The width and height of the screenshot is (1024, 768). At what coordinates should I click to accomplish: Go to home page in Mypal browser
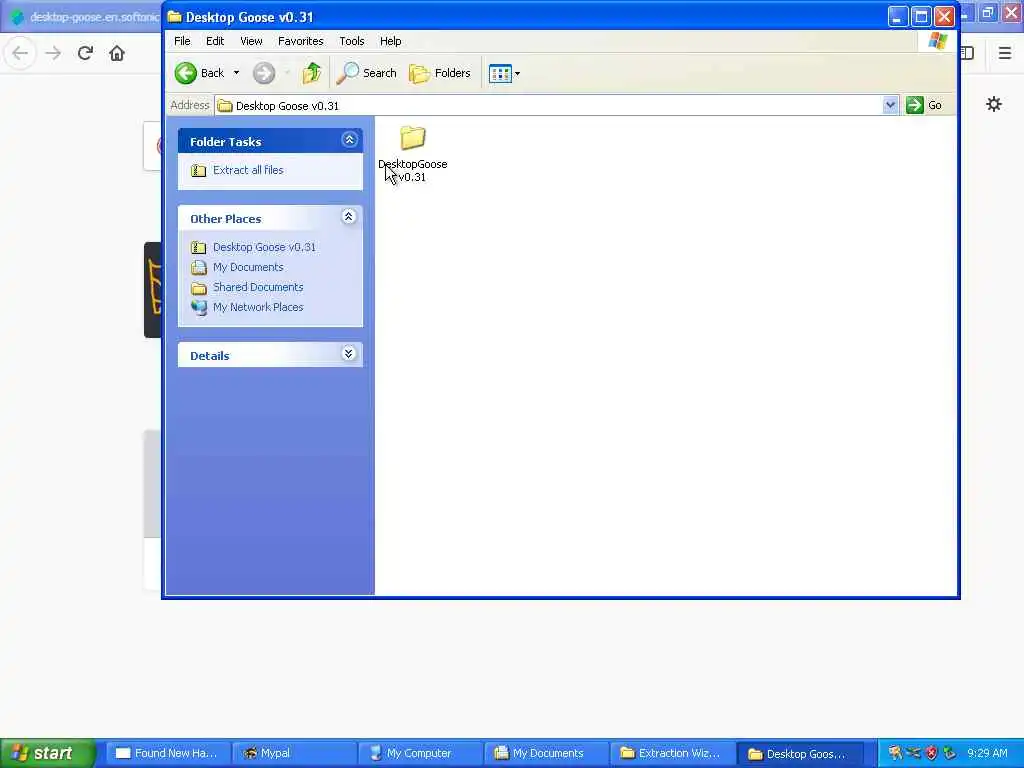click(117, 53)
